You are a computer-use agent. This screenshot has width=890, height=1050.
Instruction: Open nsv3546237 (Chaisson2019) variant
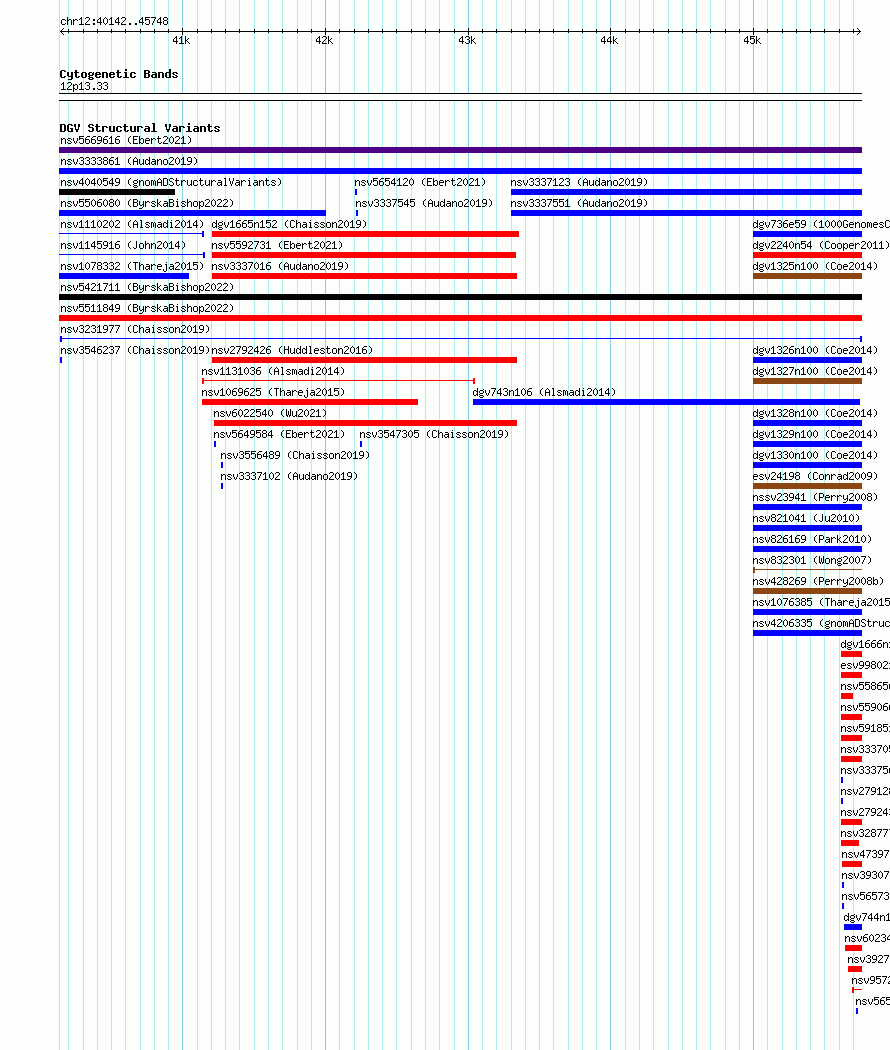[135, 350]
